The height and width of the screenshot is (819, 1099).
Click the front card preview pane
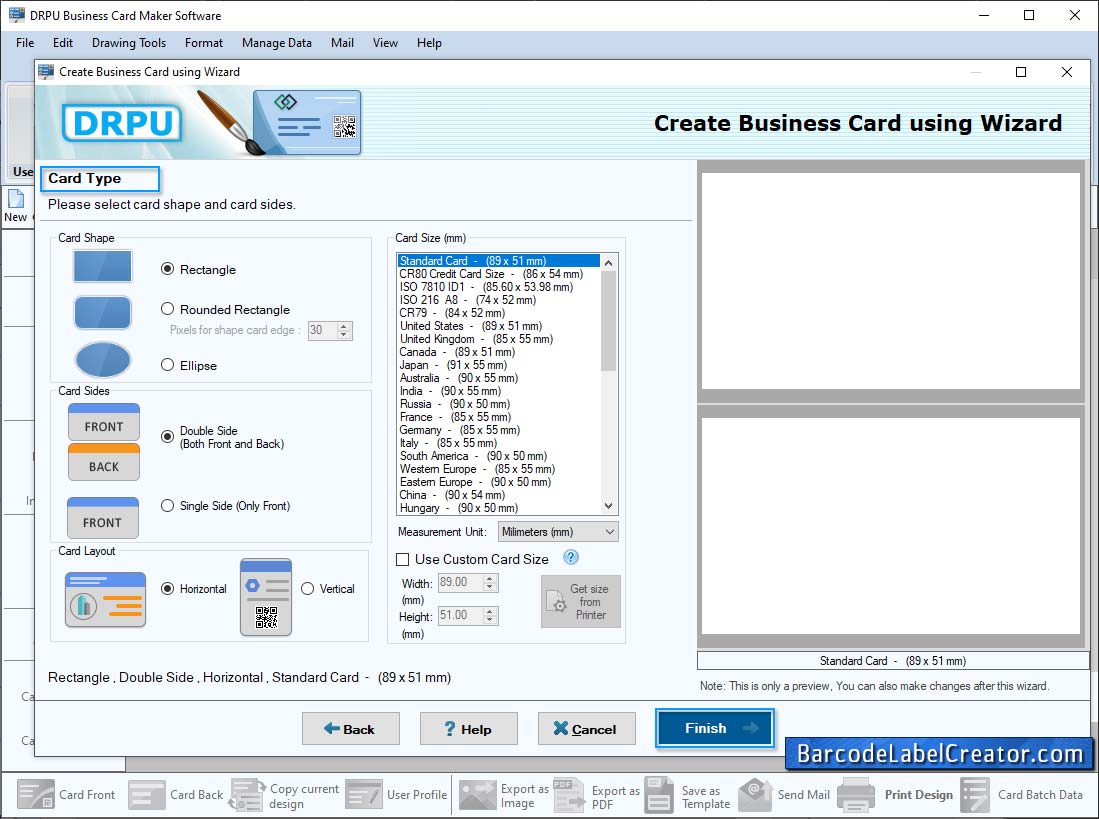point(890,280)
